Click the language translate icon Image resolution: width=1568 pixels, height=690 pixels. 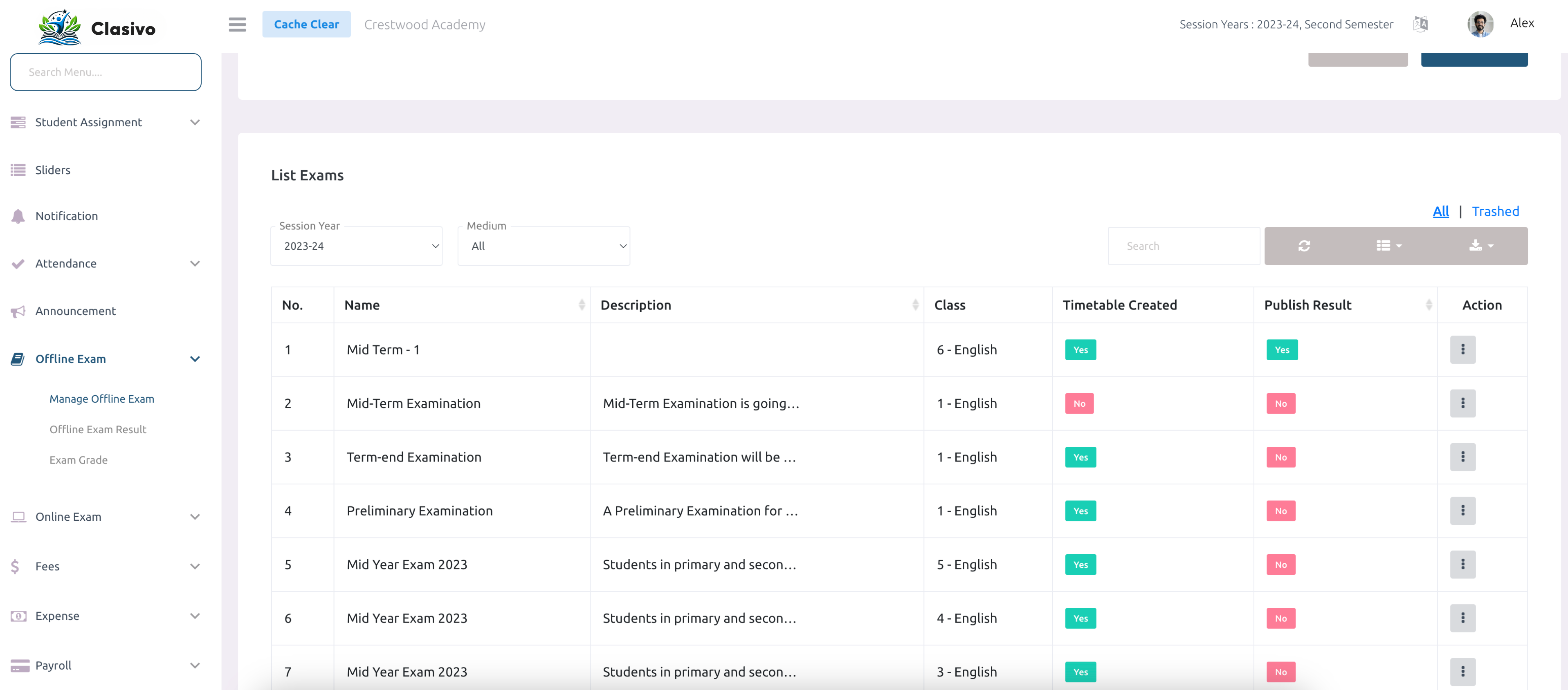(1420, 24)
